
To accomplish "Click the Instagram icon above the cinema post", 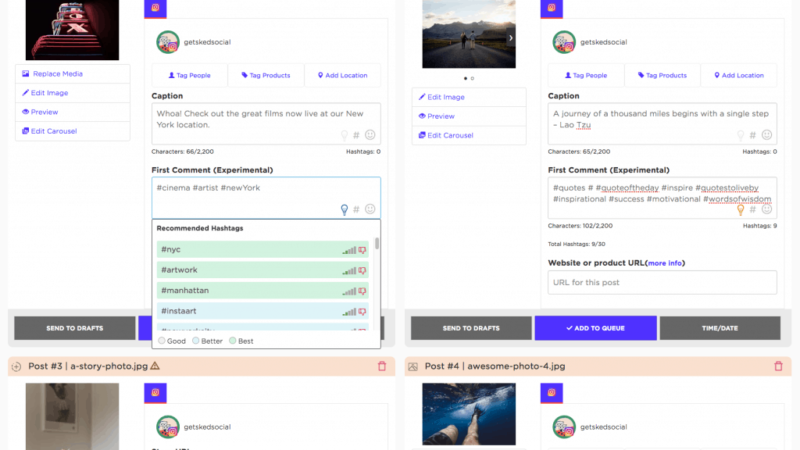I will click(x=155, y=8).
